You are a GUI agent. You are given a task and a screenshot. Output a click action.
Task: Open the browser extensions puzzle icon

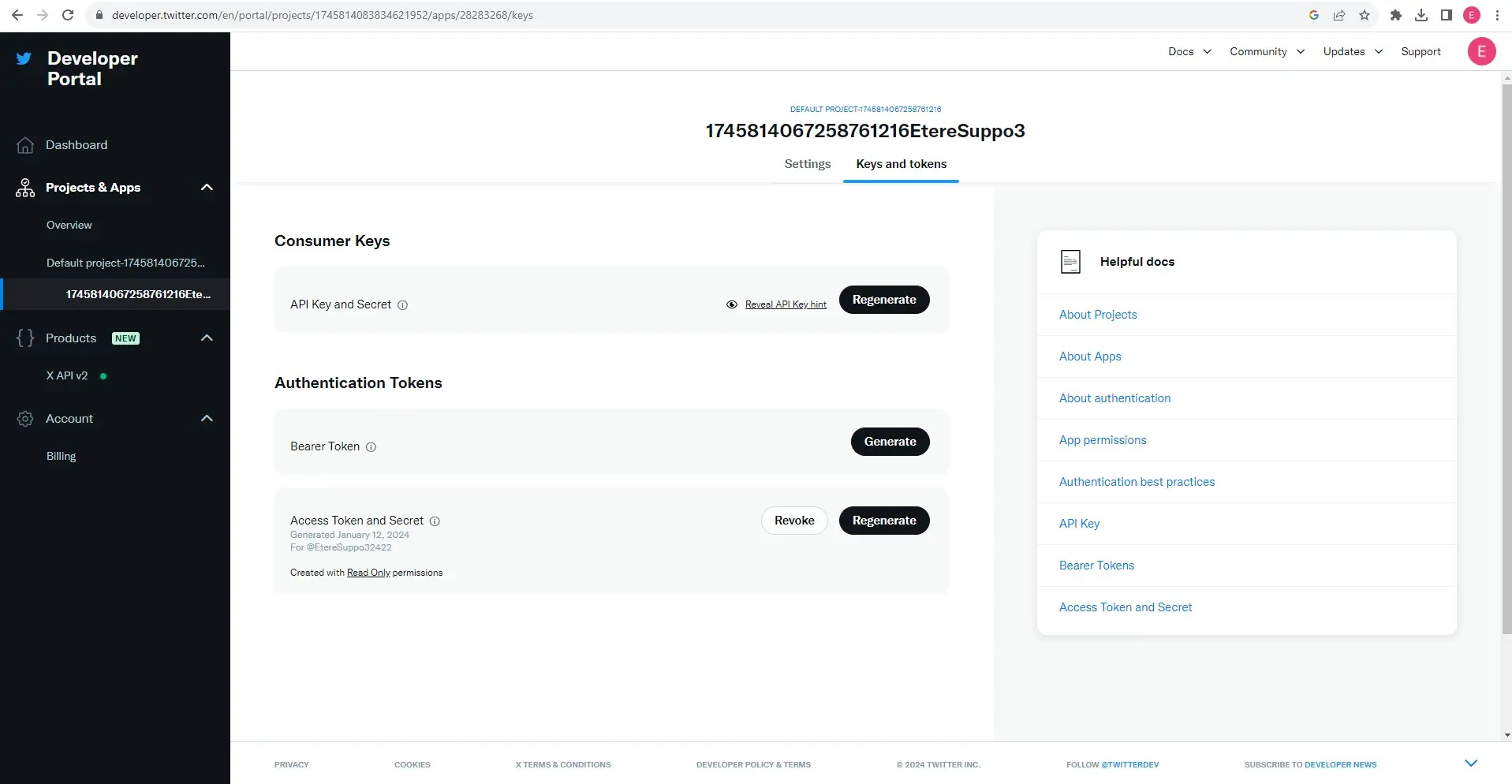pyautogui.click(x=1395, y=15)
